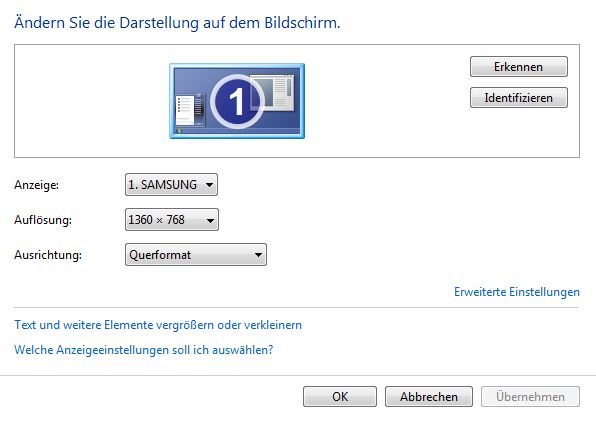Click the Auflösung label
The width and height of the screenshot is (596, 424).
coord(43,220)
